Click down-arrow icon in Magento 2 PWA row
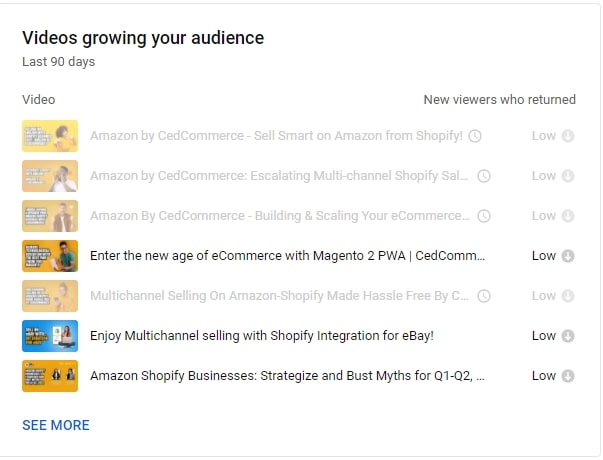 coord(568,256)
